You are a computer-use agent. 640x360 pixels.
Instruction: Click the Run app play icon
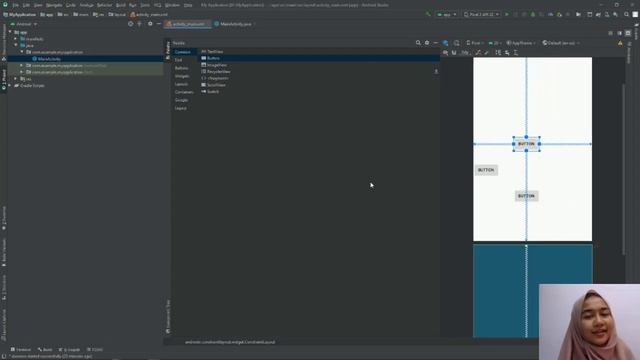pyautogui.click(x=507, y=14)
